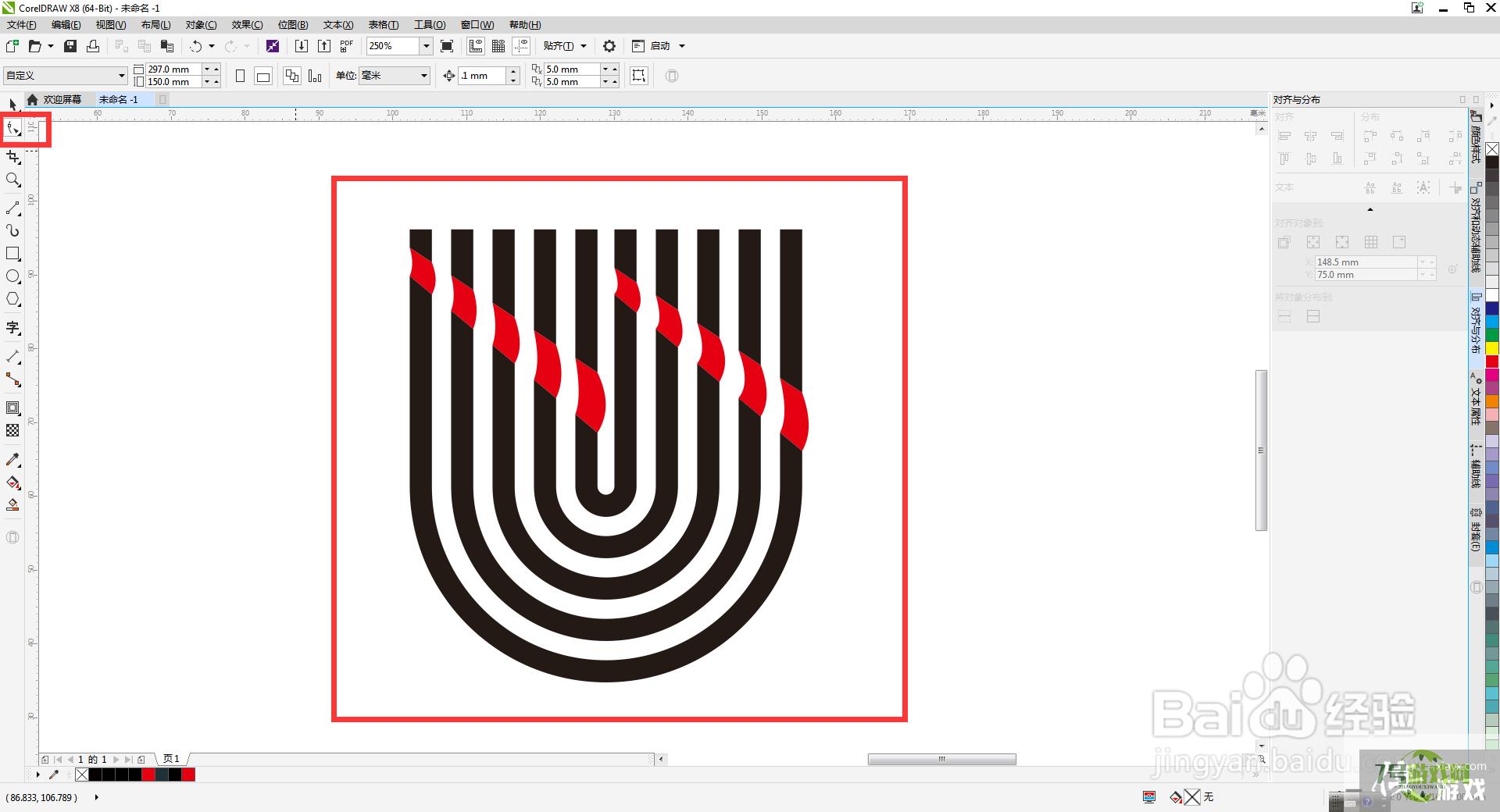Create a new document

coord(12,46)
